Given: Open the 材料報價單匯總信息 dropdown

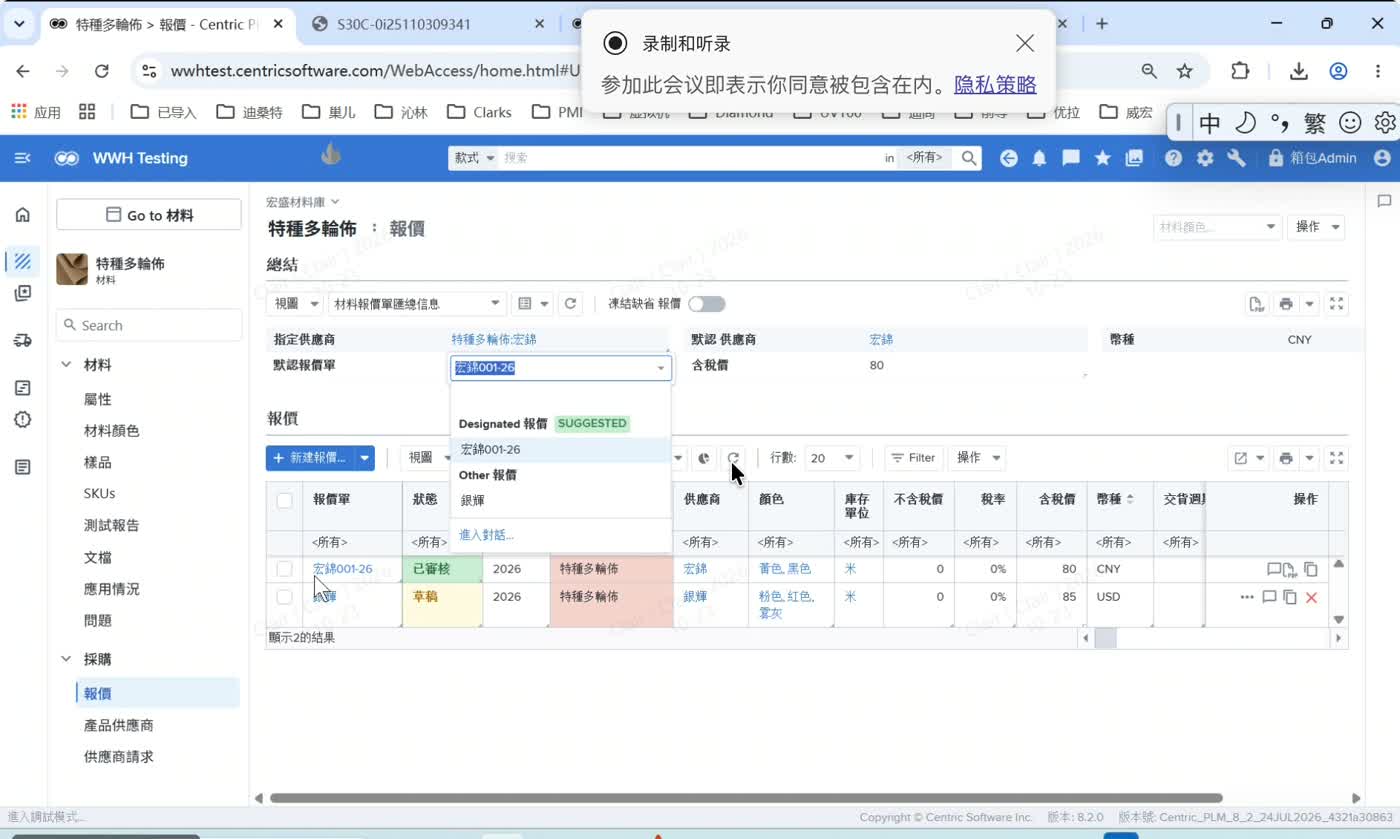Looking at the screenshot, I should 418,304.
